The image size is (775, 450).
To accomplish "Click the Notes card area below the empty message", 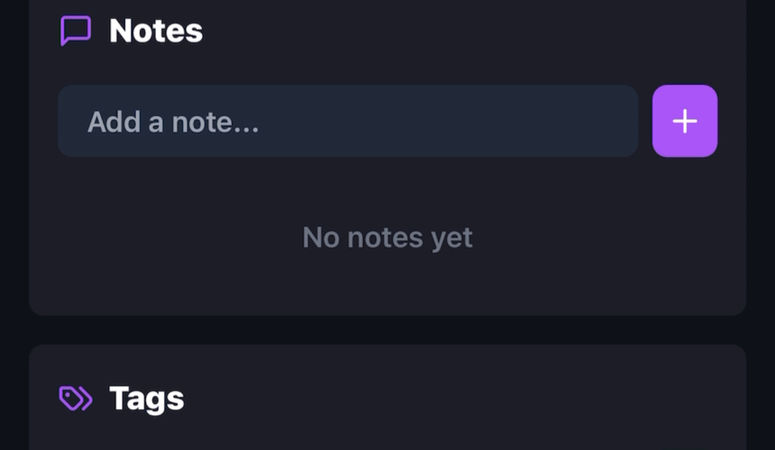I will (x=388, y=284).
